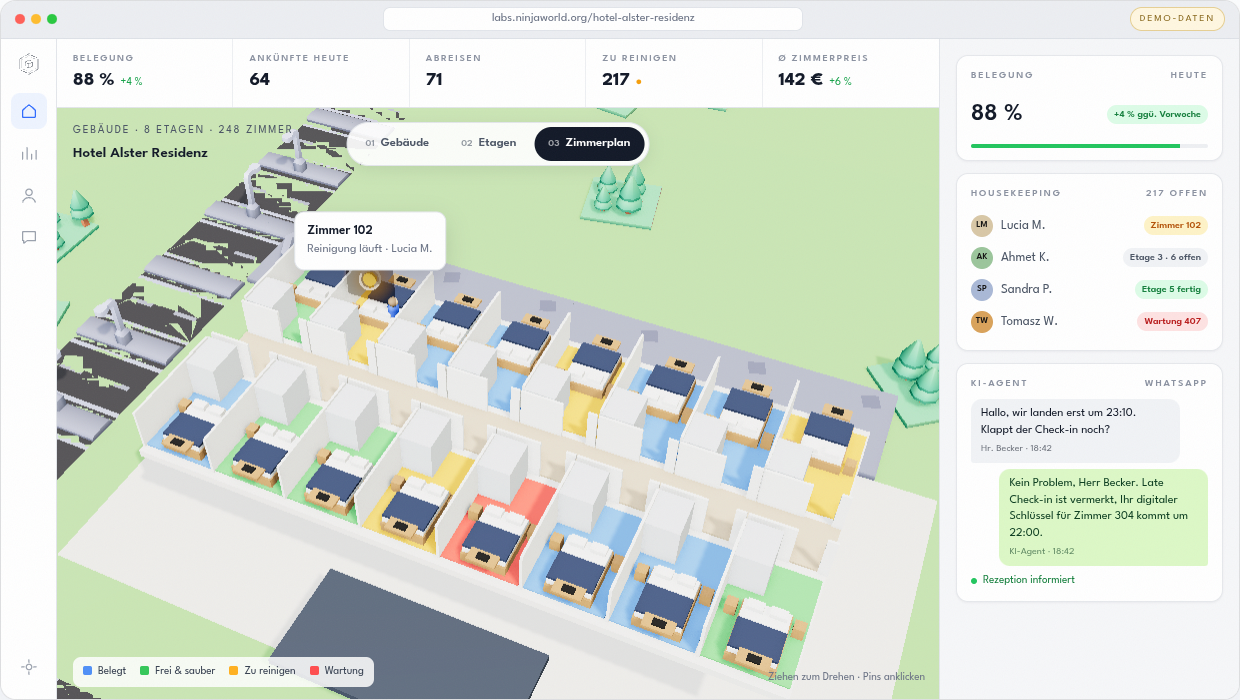
Task: Click the AK avatar for Ahmet K.
Action: click(x=982, y=257)
